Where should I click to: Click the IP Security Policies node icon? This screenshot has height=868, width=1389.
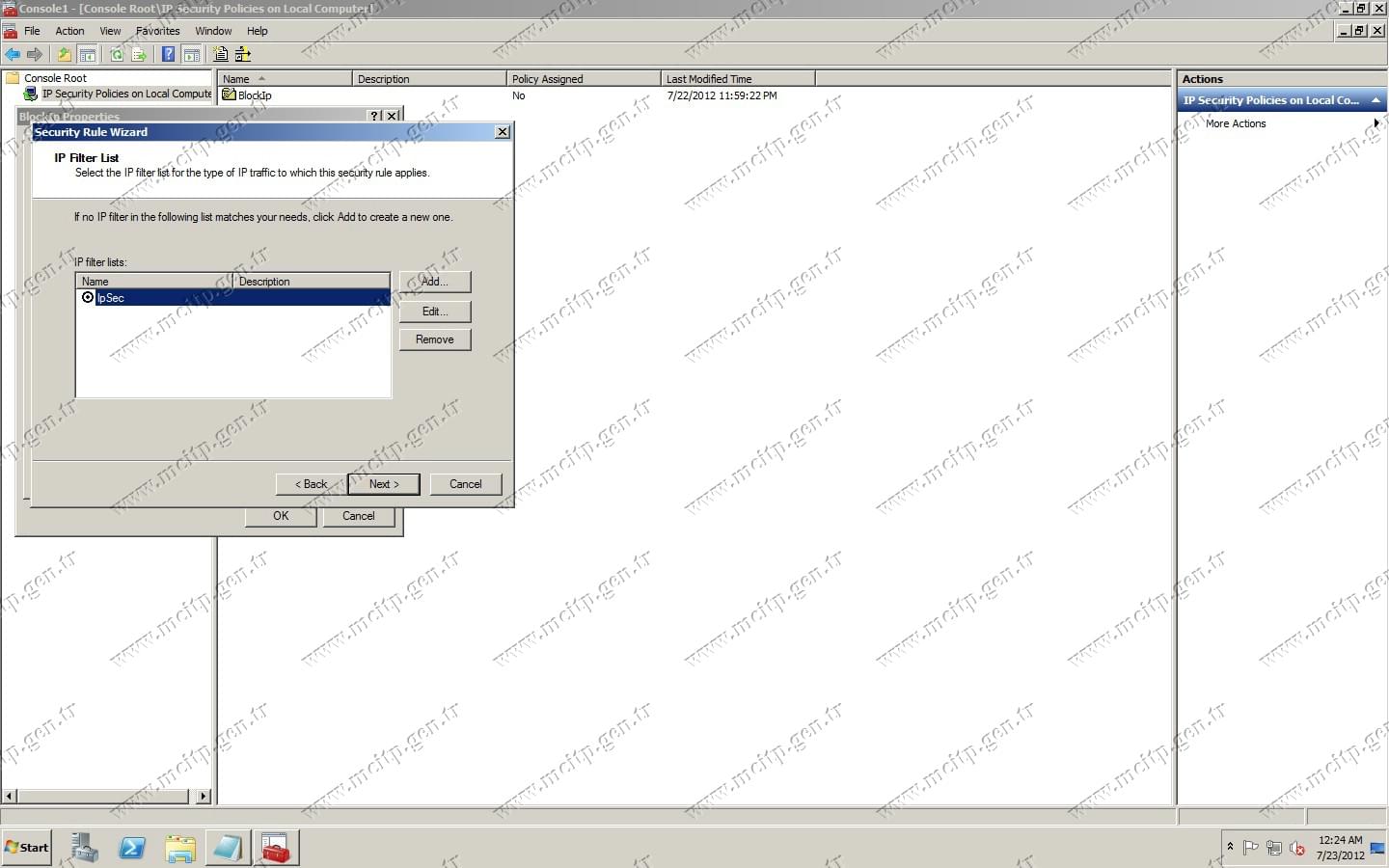31,94
